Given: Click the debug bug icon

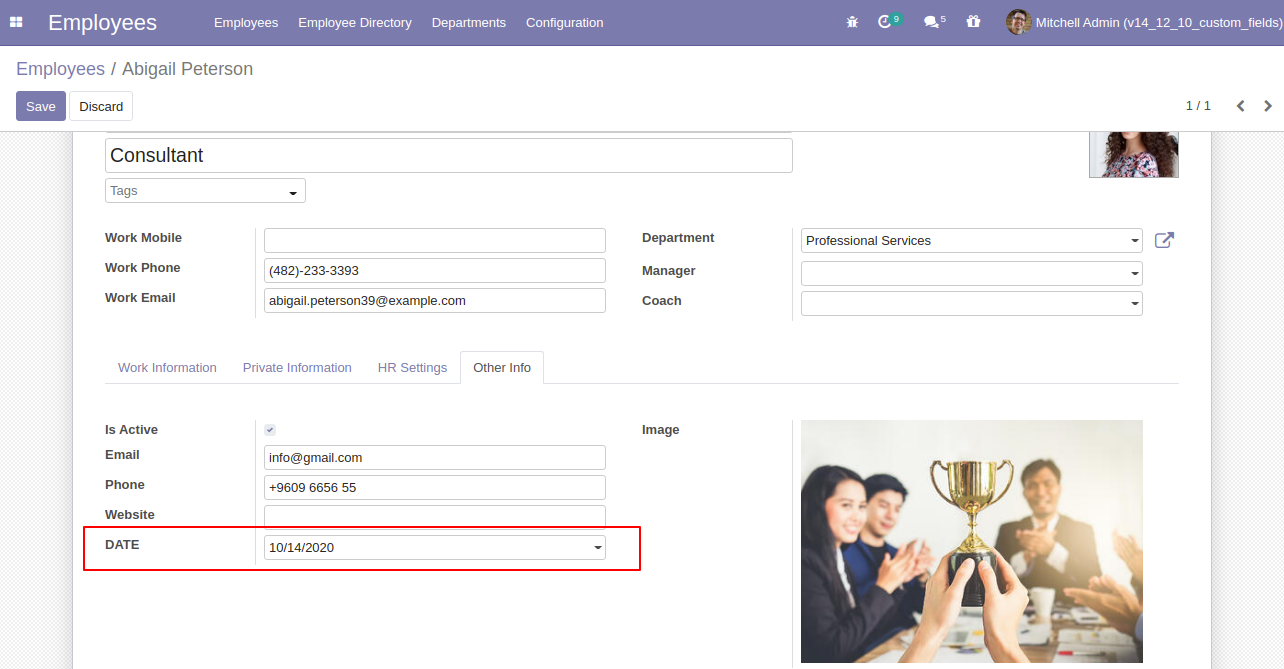Looking at the screenshot, I should click(x=852, y=22).
